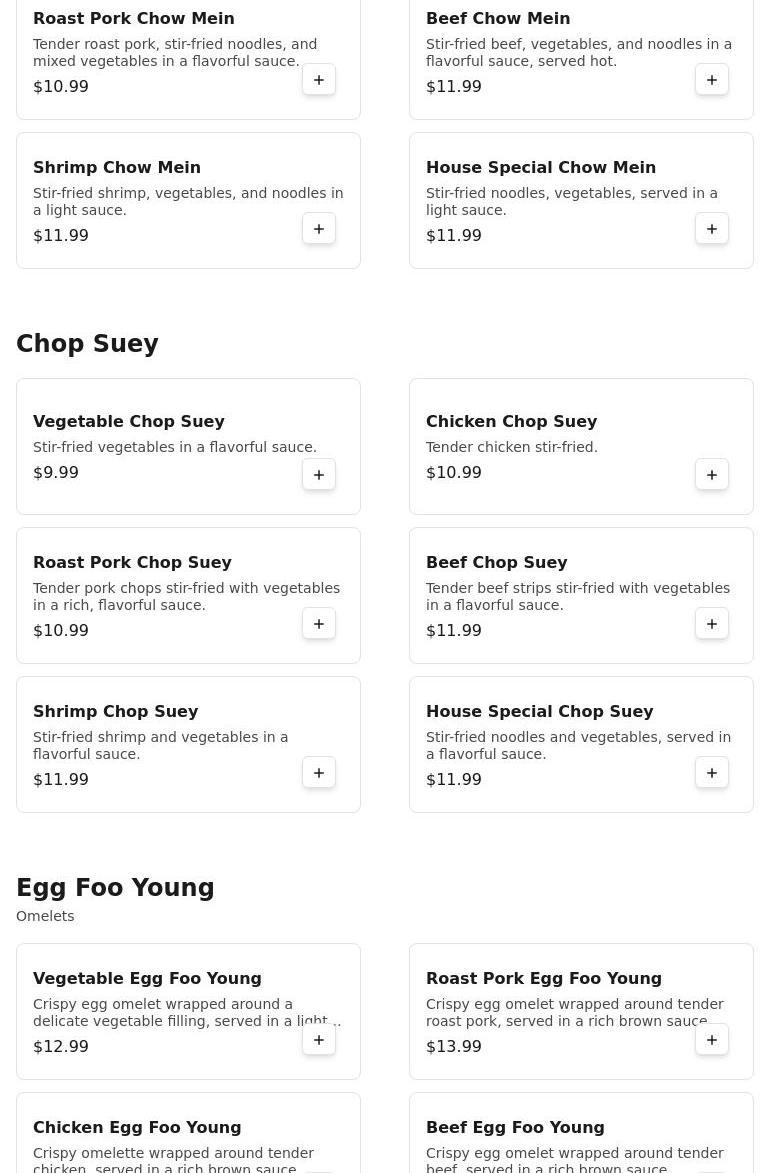Click Roast Pork Chow Mein description text

coord(175,53)
